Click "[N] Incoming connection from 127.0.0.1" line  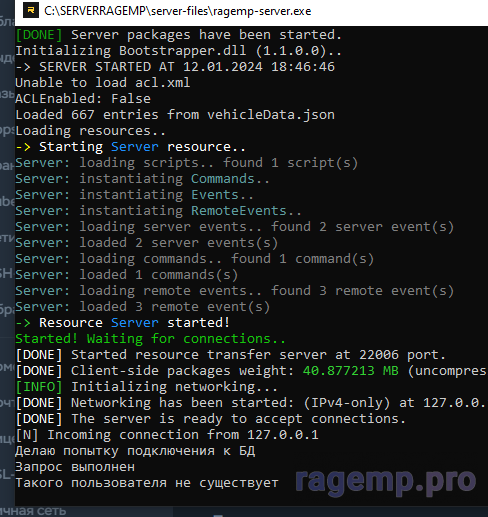coord(167,435)
